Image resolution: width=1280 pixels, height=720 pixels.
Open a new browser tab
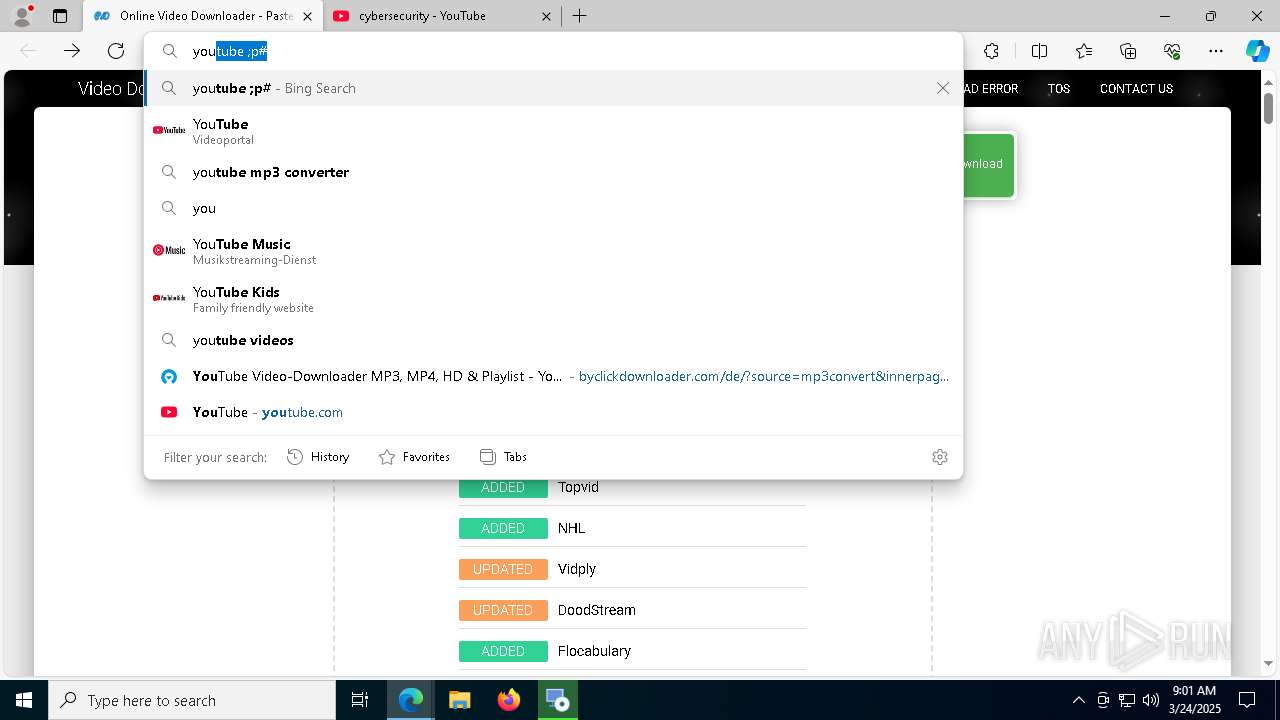point(579,16)
